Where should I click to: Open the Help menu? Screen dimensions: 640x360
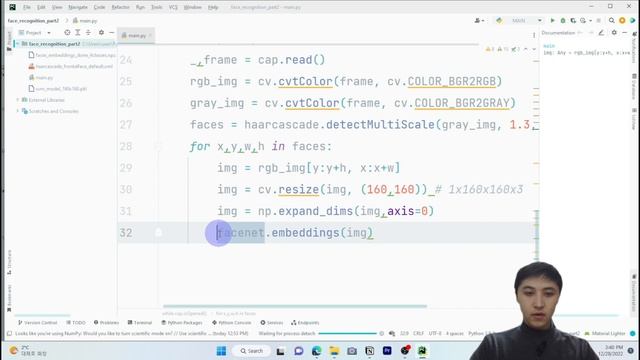click(213, 7)
